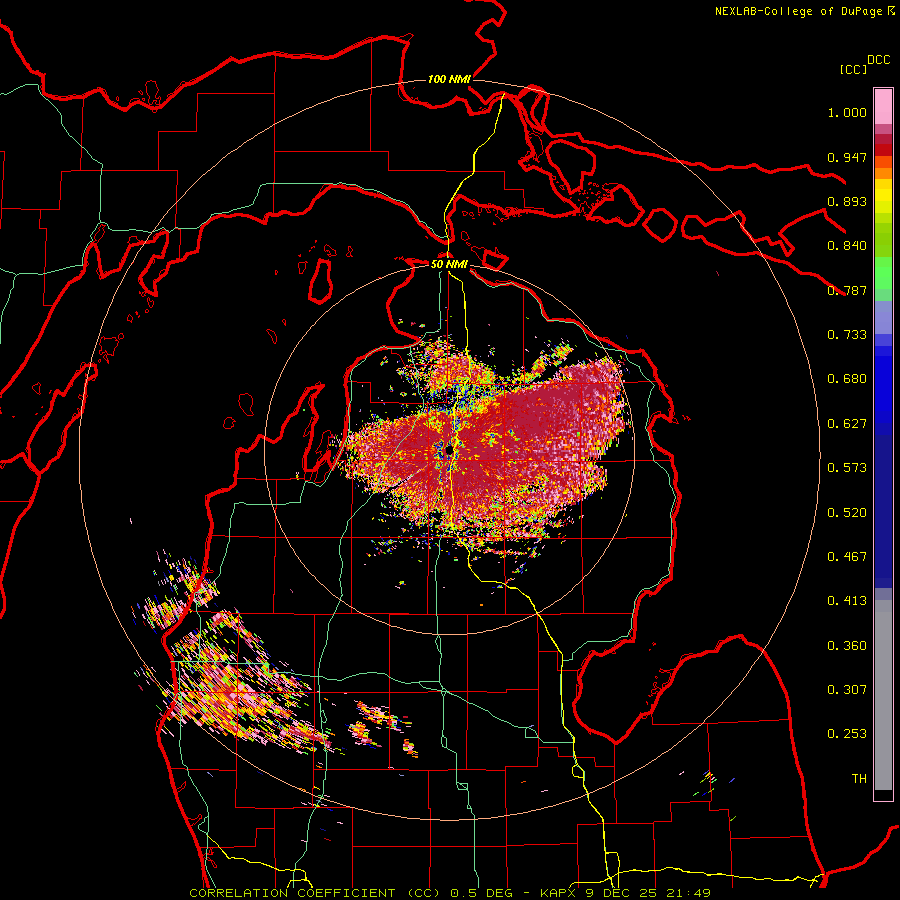The image size is (900, 900).
Task: Click the 0.947 color scale value
Action: [x=847, y=157]
